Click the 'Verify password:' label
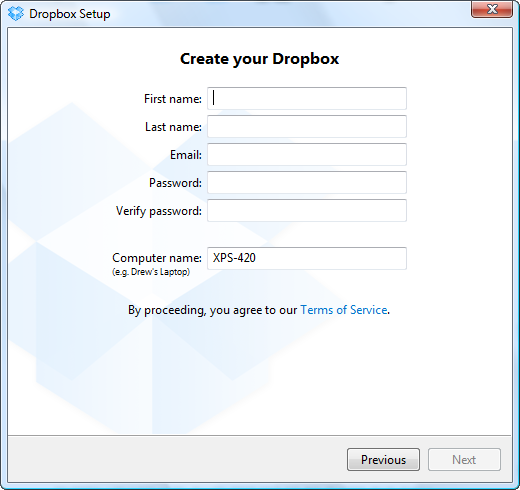Viewport: 520px width, 490px height. coord(159,211)
